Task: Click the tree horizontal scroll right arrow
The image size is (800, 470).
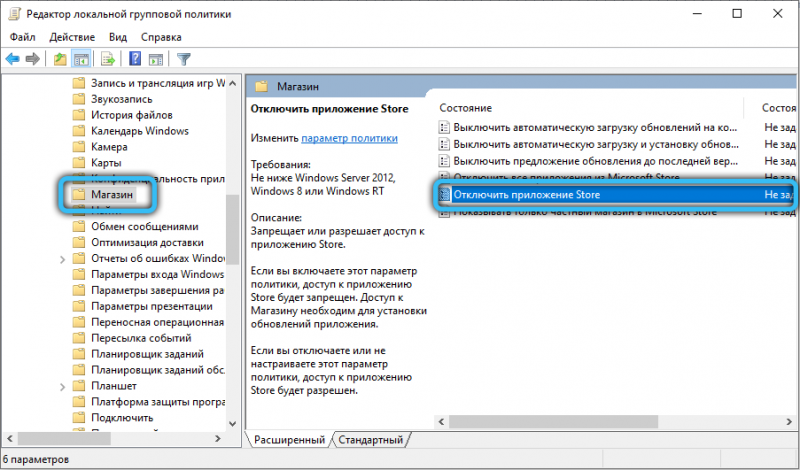Action: pyautogui.click(x=218, y=439)
